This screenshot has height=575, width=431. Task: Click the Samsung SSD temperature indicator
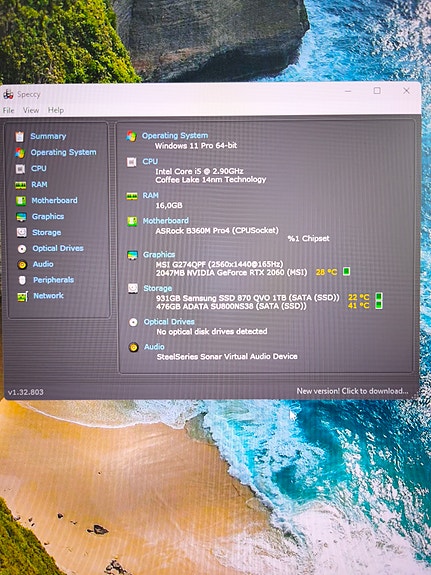[x=379, y=297]
